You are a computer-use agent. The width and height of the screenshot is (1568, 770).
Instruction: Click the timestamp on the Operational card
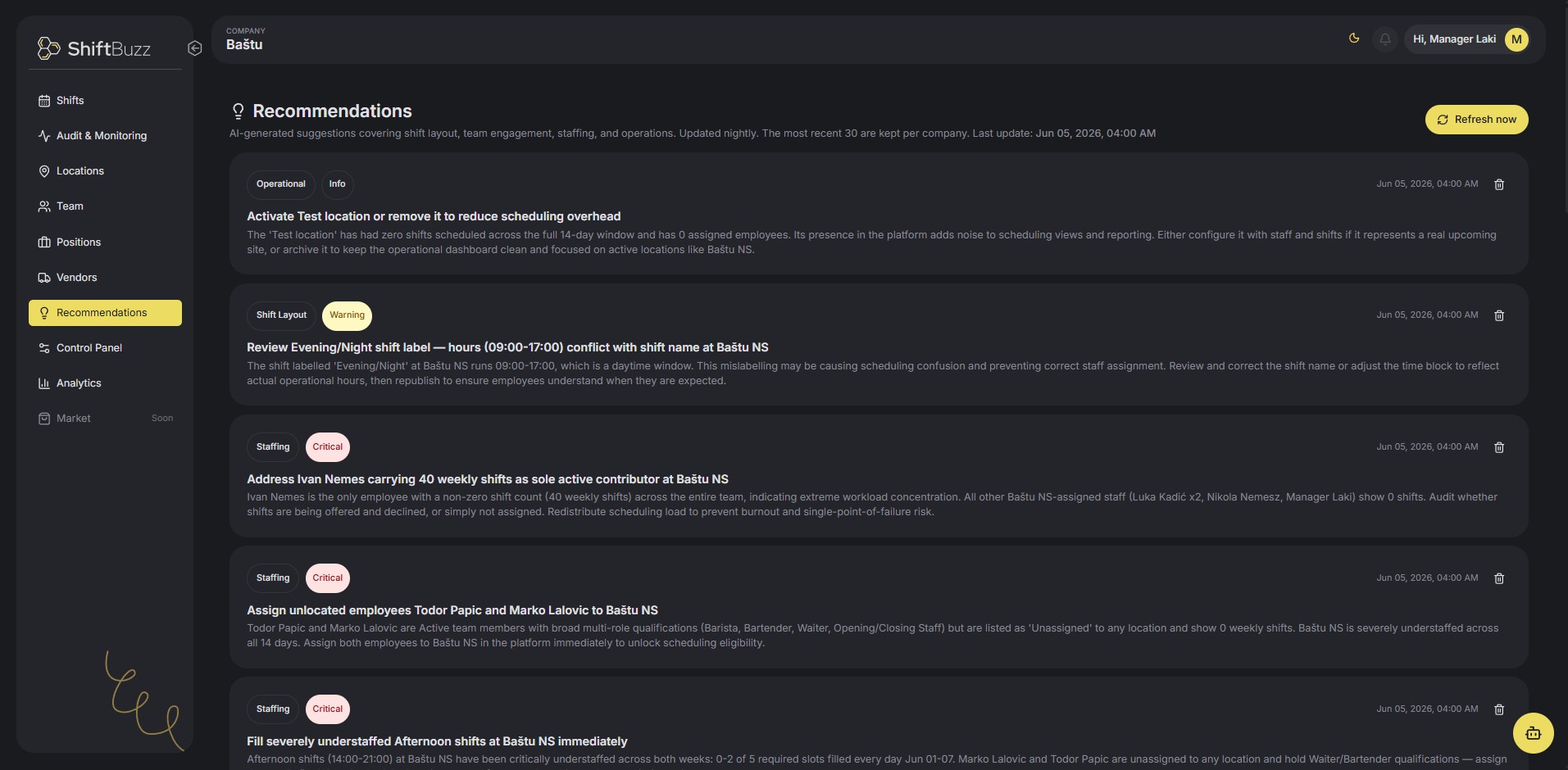click(x=1427, y=184)
